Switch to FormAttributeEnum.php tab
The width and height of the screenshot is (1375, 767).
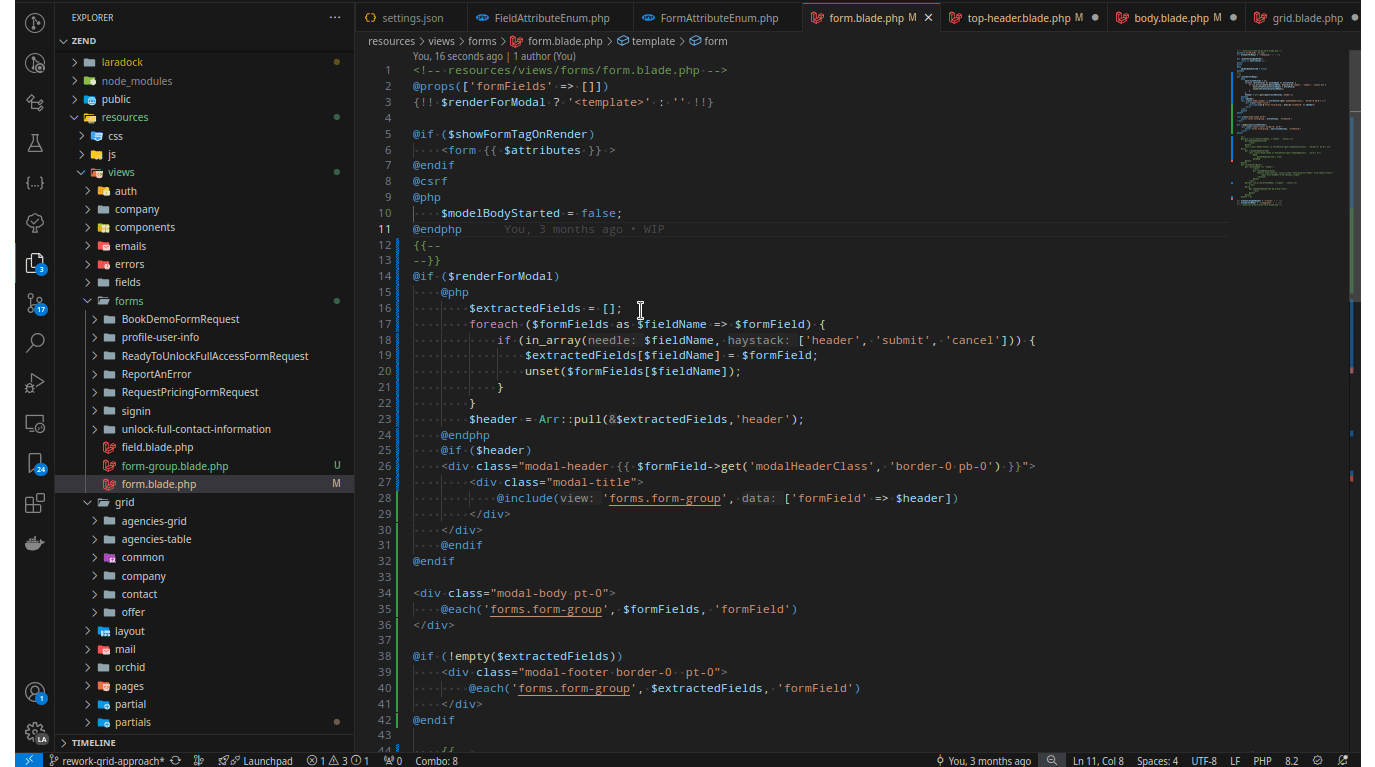tap(719, 18)
